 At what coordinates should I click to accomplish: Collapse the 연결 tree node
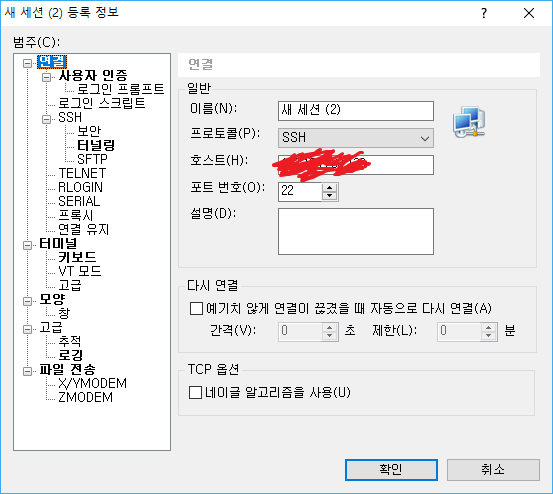(x=27, y=63)
